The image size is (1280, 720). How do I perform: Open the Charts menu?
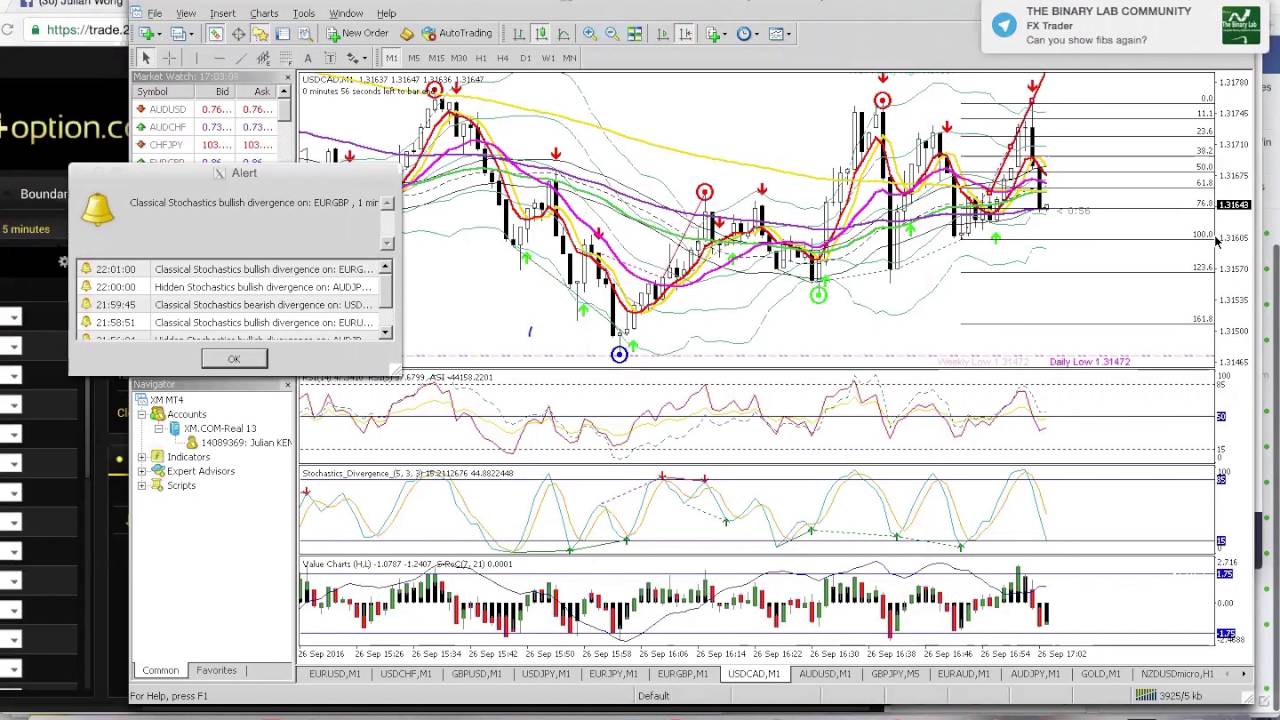[x=264, y=13]
